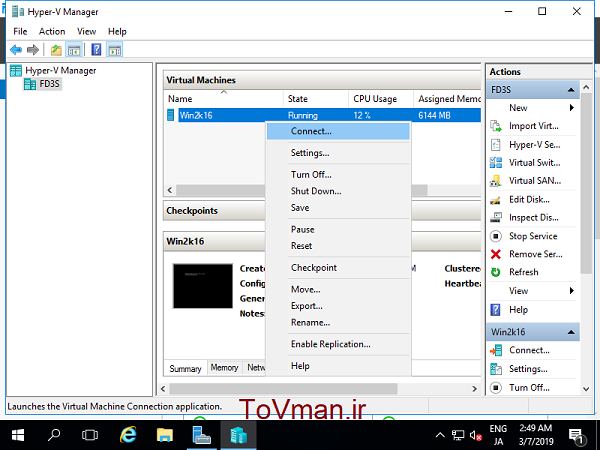Click the Win2k16 Connect icon in Actions
This screenshot has width=600, height=450.
coord(496,350)
